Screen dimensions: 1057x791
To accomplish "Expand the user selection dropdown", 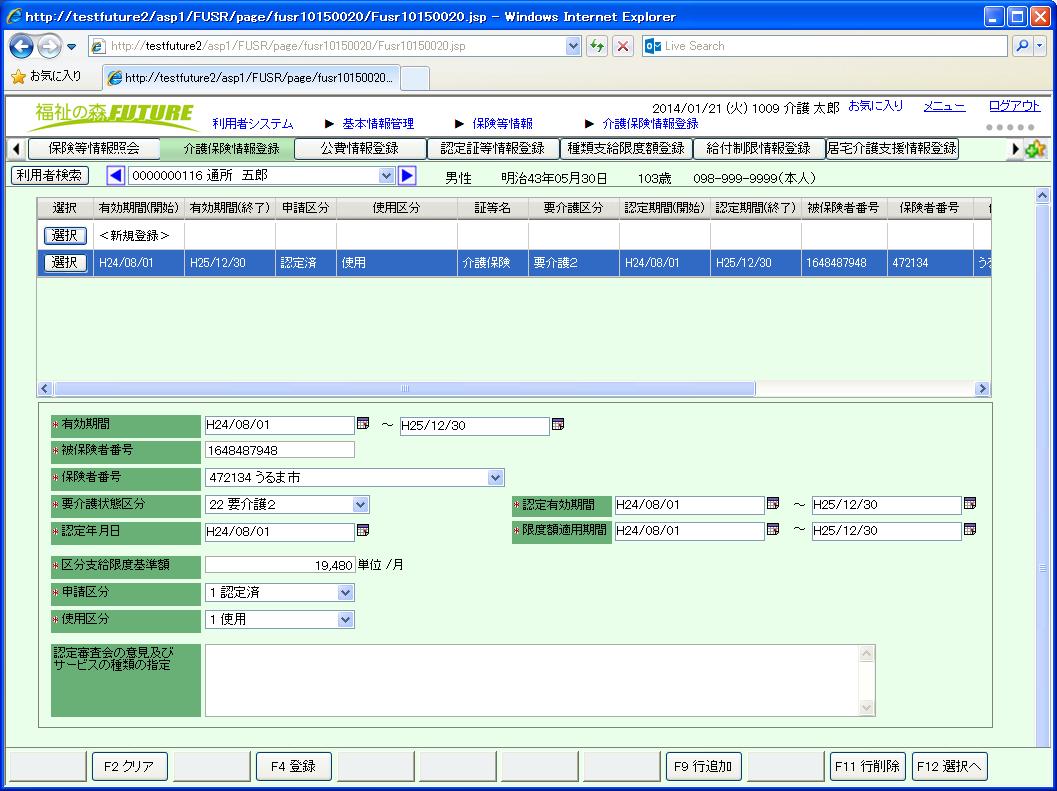I will (386, 175).
